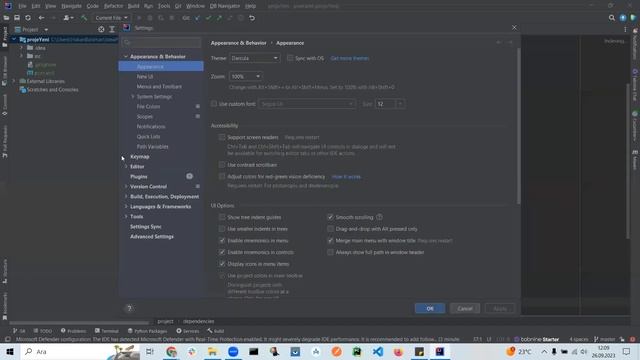Open File Explorer from the taskbar
The height and width of the screenshot is (360, 640).
(212, 351)
